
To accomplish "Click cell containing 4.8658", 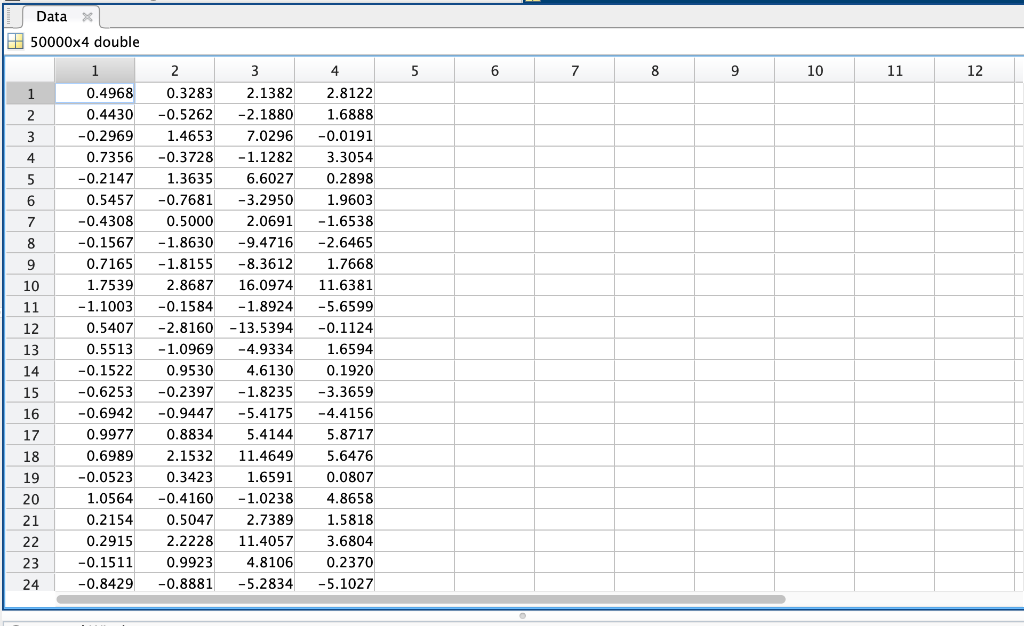I will click(335, 499).
